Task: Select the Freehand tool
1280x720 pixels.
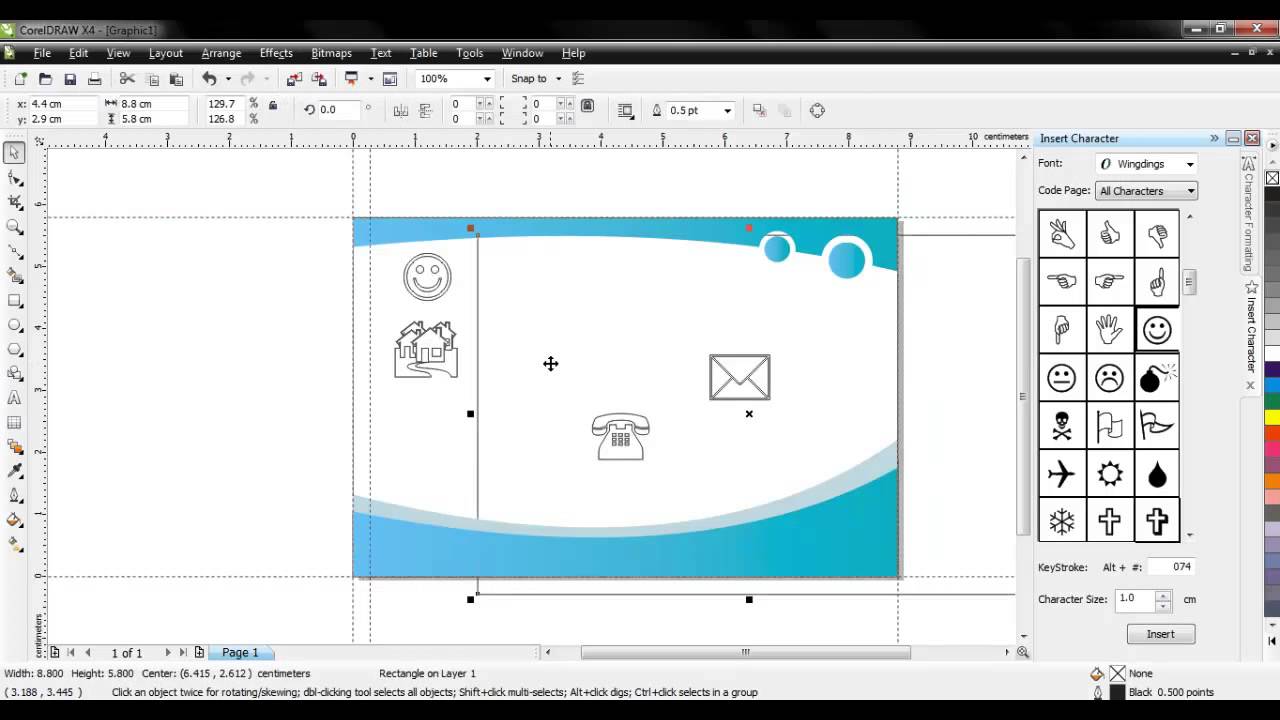Action: [x=14, y=252]
